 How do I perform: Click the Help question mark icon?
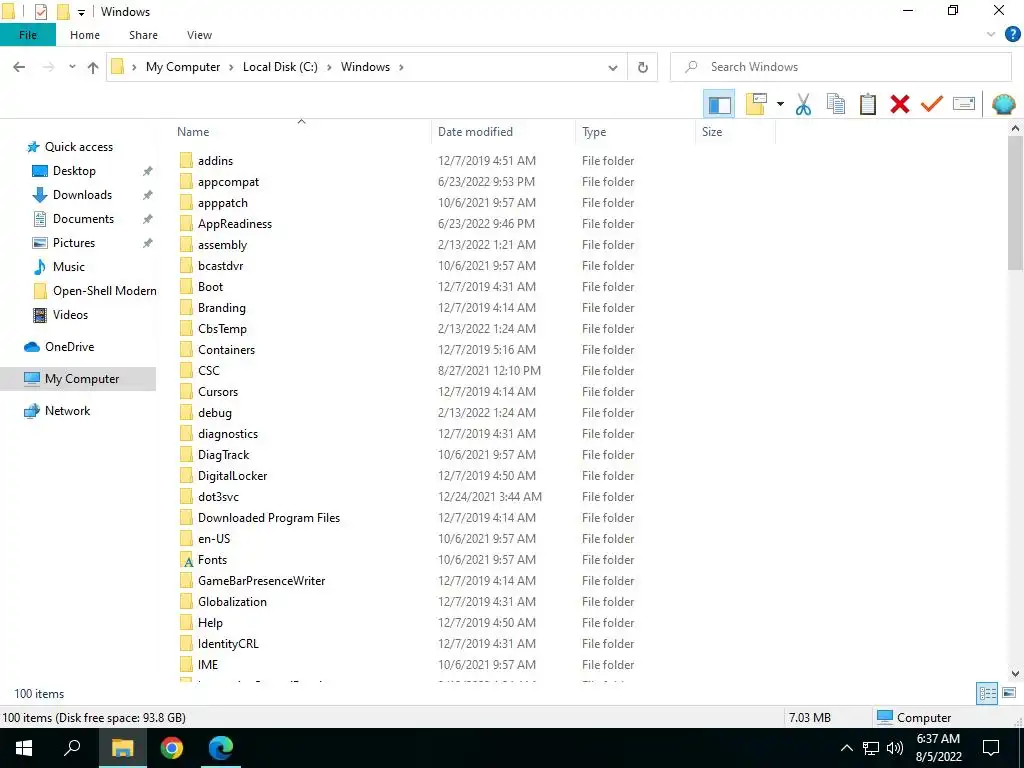1012,35
